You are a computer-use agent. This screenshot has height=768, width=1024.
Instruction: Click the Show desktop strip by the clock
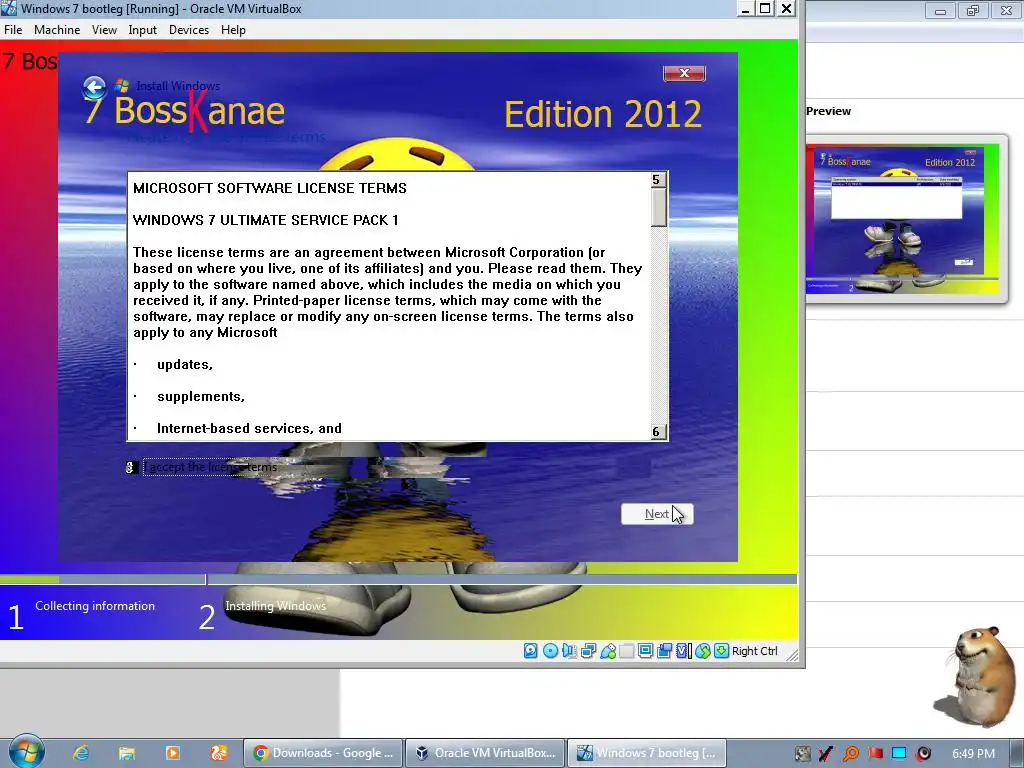coord(1017,753)
